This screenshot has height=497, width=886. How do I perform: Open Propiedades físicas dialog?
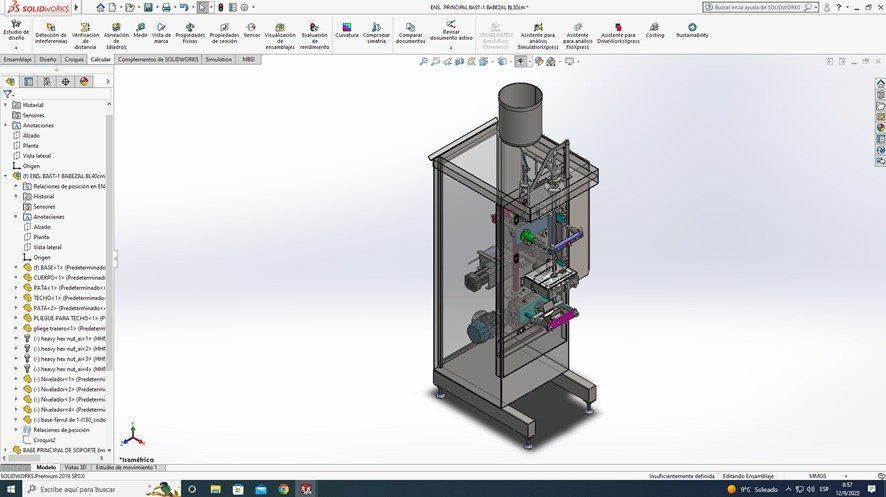[x=190, y=33]
